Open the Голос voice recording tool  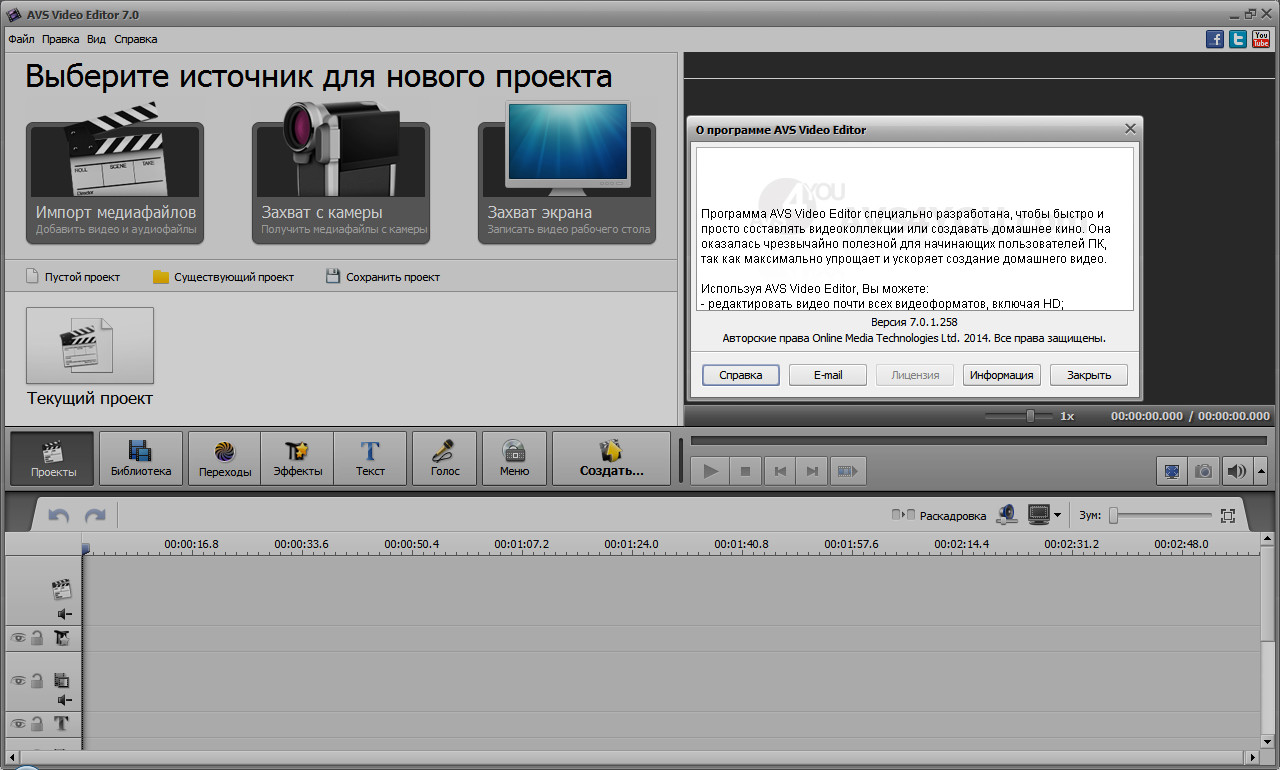coord(444,458)
